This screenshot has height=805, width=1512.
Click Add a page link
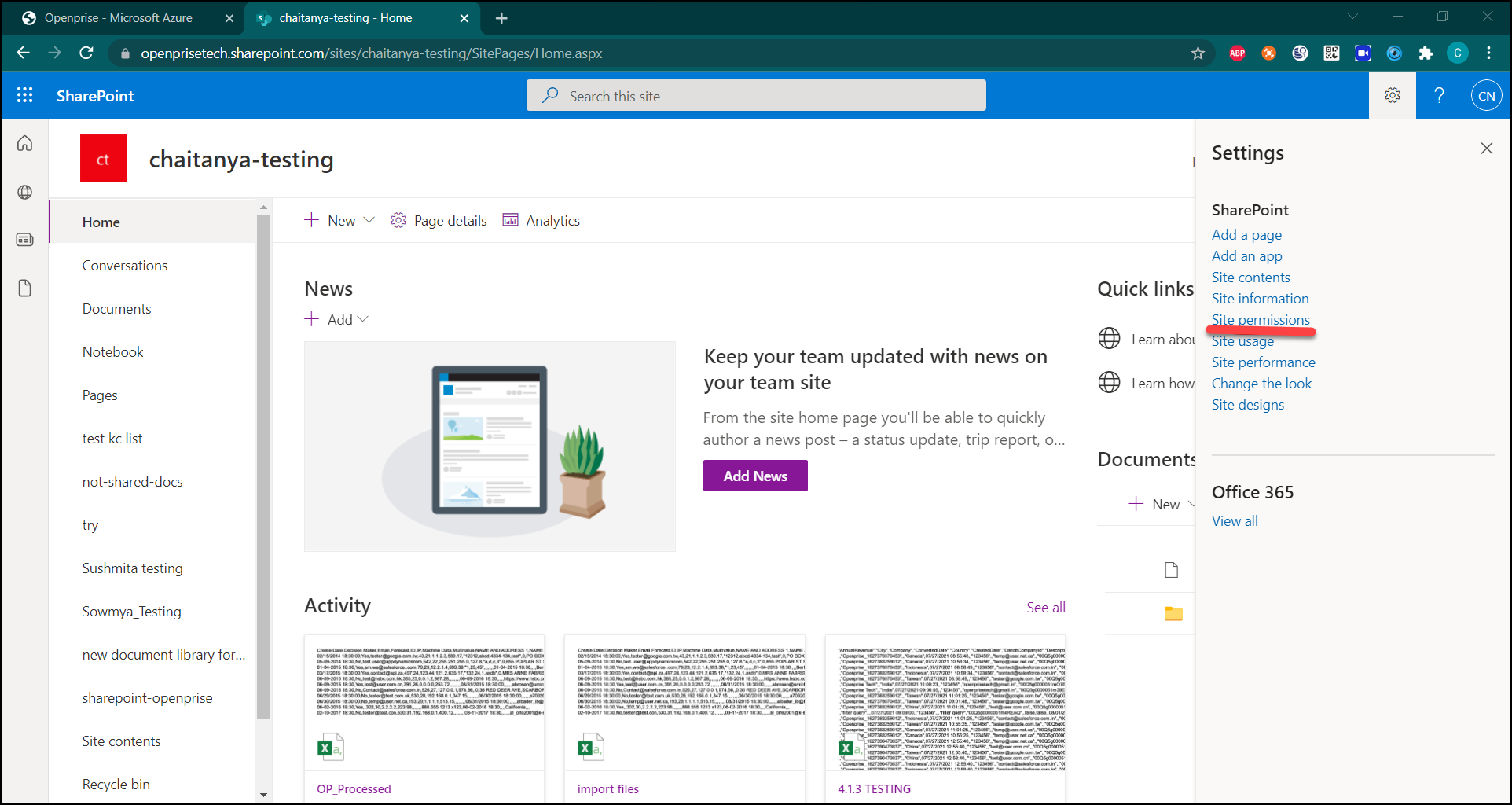[1246, 234]
